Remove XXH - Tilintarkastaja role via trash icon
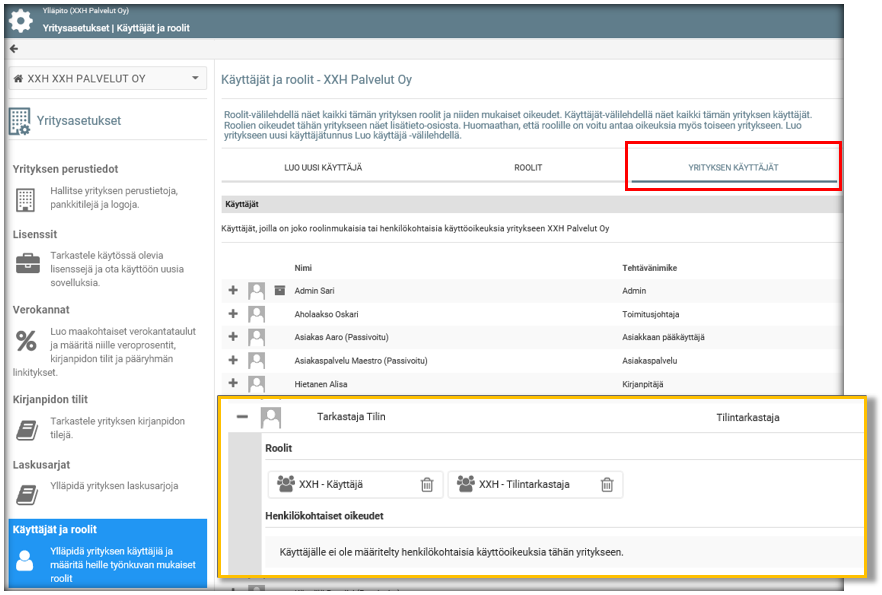The height and width of the screenshot is (595, 882). 607,484
